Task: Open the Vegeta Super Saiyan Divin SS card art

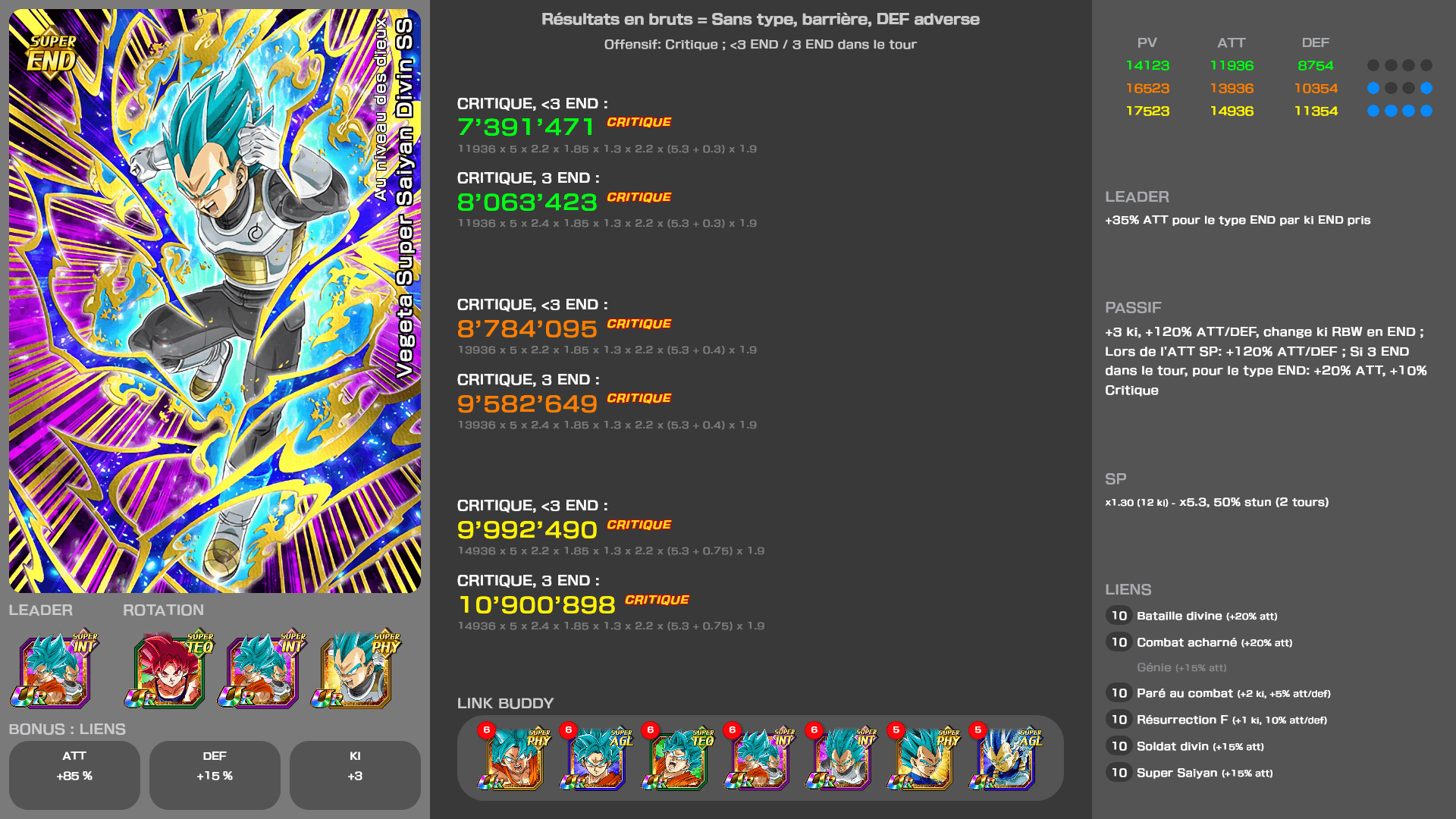Action: tap(215, 301)
